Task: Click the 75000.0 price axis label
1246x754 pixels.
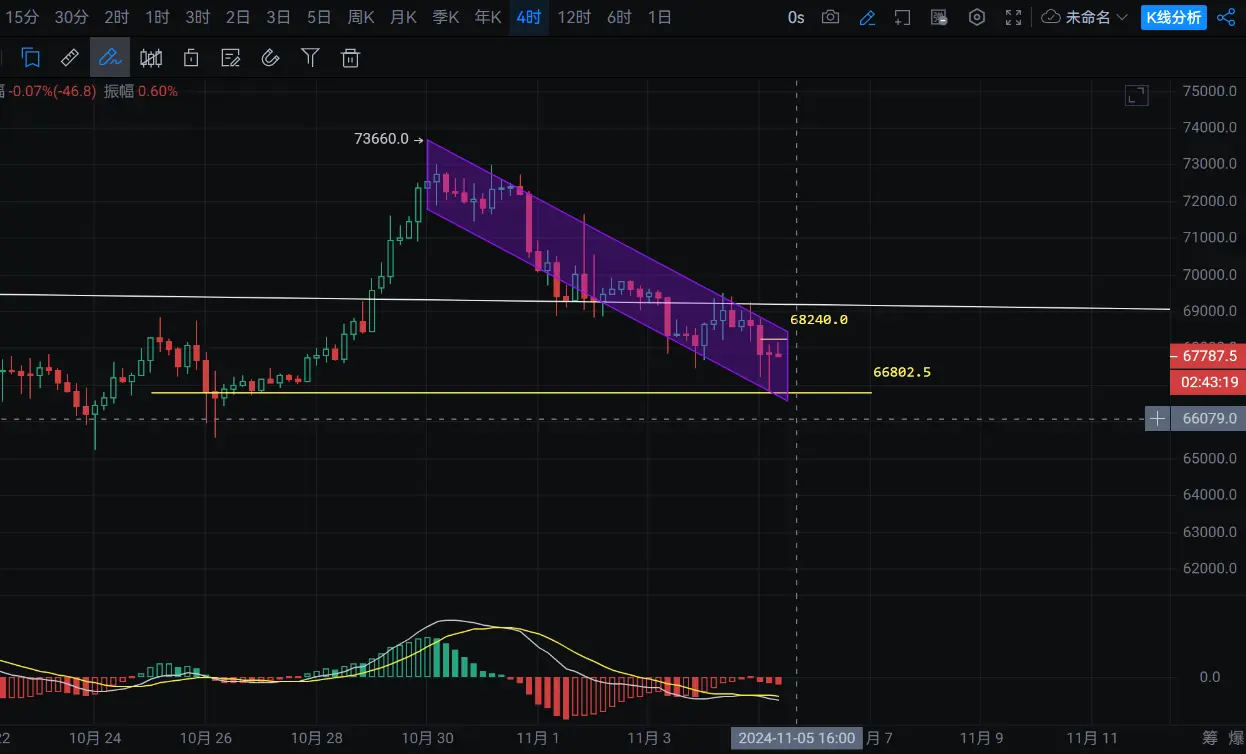Action: 1209,91
